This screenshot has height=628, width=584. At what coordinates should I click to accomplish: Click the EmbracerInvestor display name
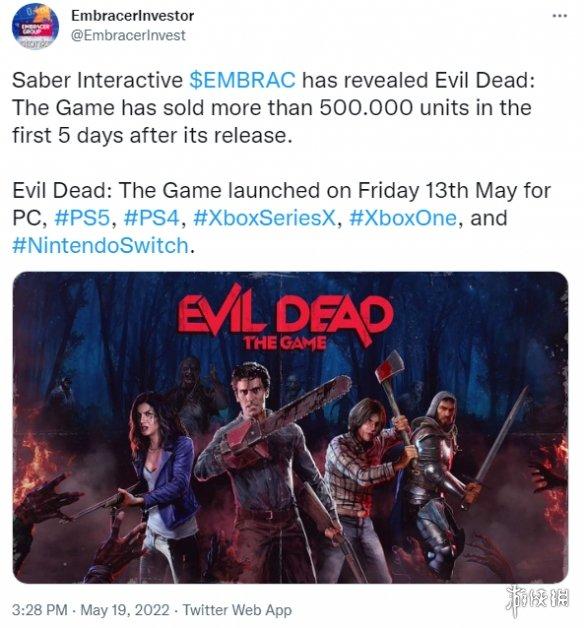pyautogui.click(x=132, y=16)
